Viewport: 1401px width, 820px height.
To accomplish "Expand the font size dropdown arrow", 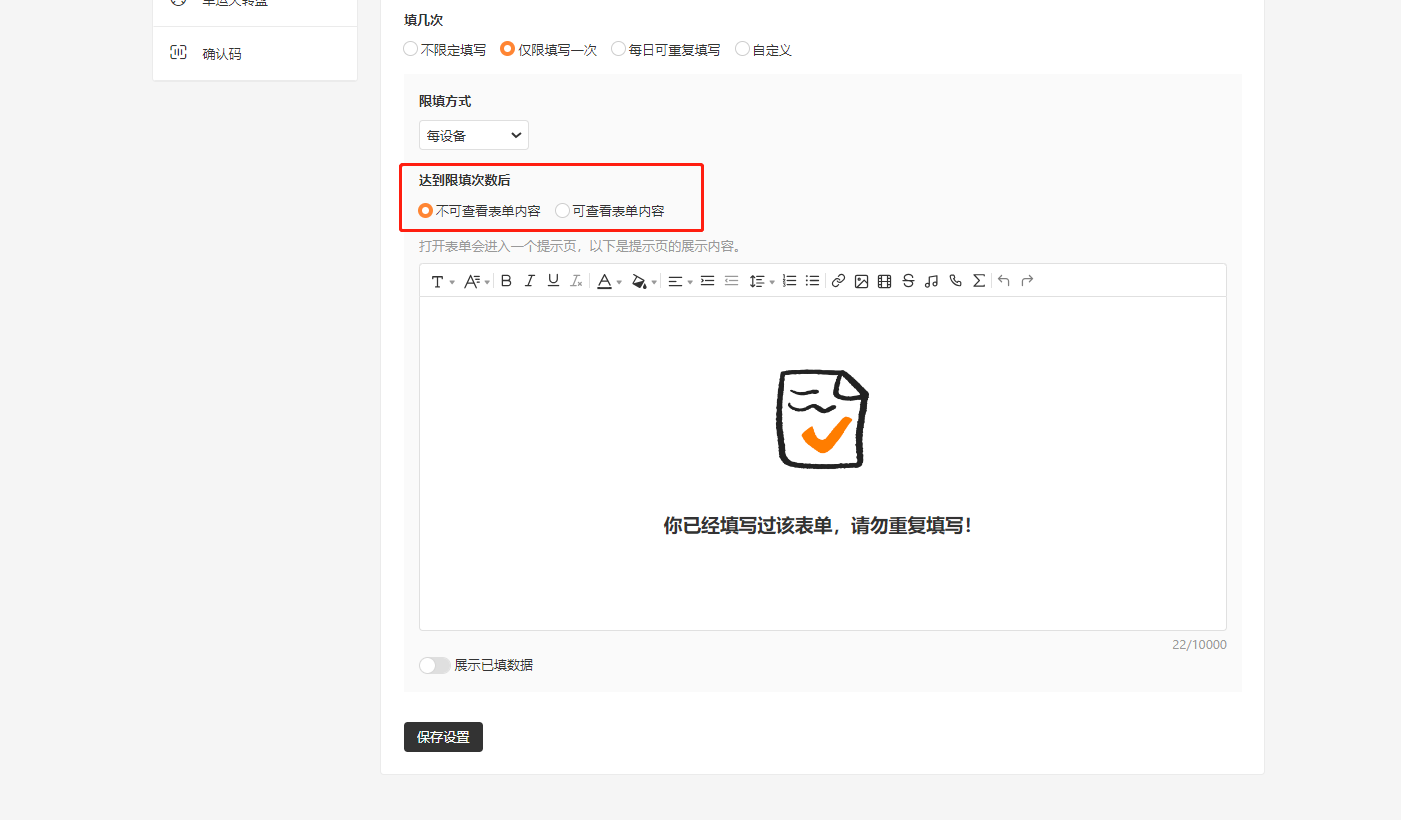I will 487,283.
